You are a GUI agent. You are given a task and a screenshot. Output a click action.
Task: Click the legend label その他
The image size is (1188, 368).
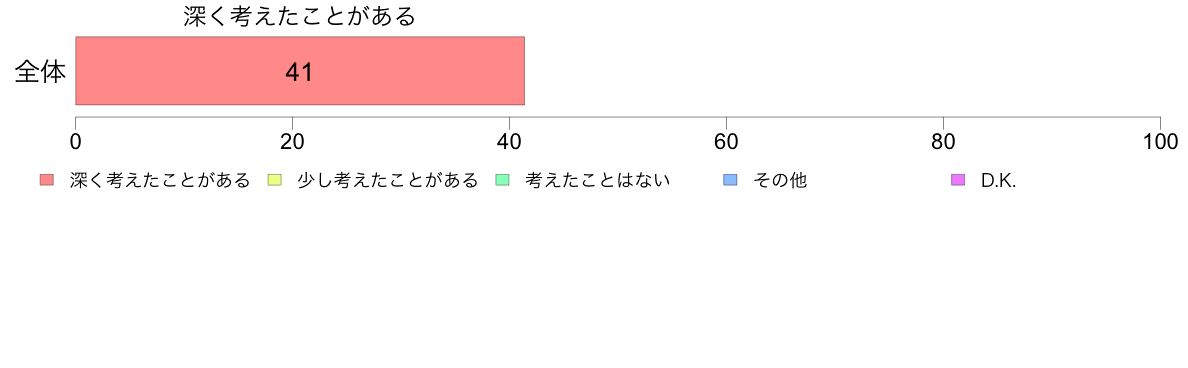[780, 180]
